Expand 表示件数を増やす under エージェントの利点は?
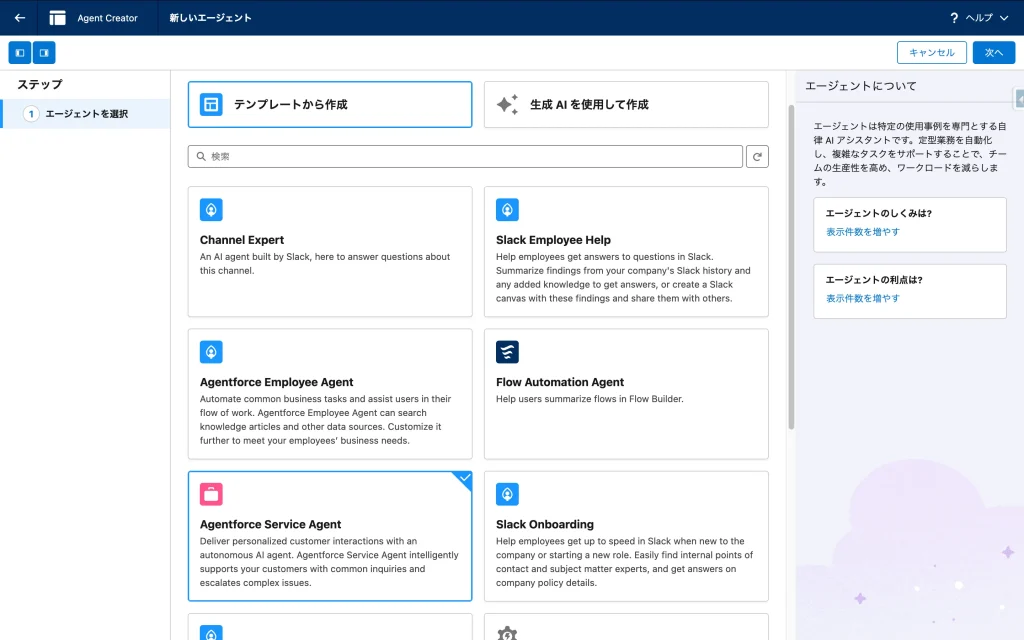The width and height of the screenshot is (1024, 640). pos(862,298)
